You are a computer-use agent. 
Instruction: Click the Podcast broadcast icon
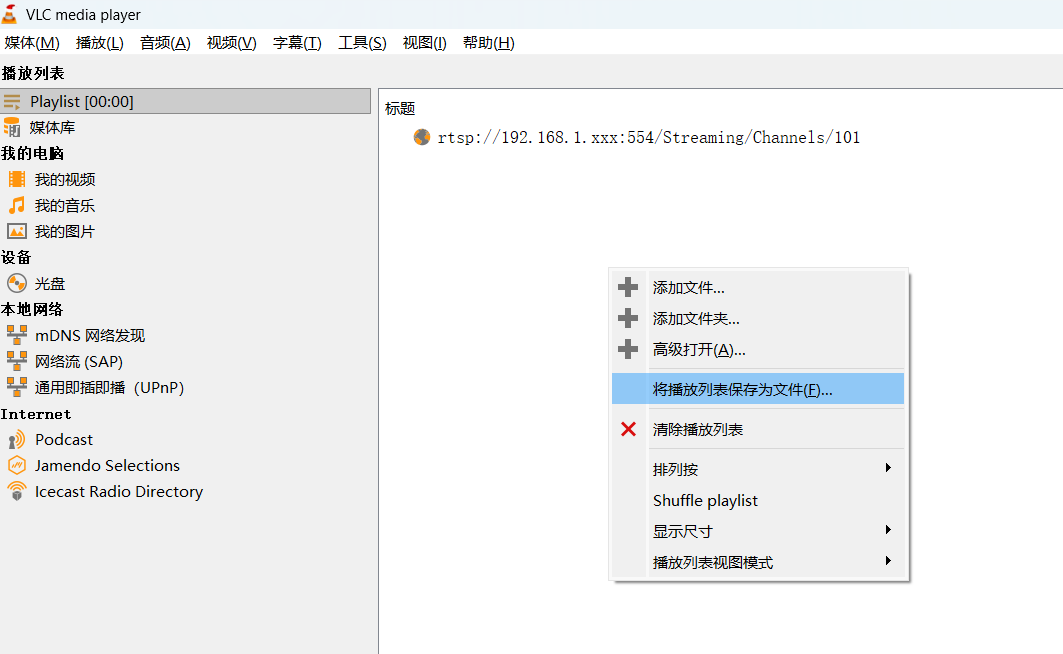point(17,439)
